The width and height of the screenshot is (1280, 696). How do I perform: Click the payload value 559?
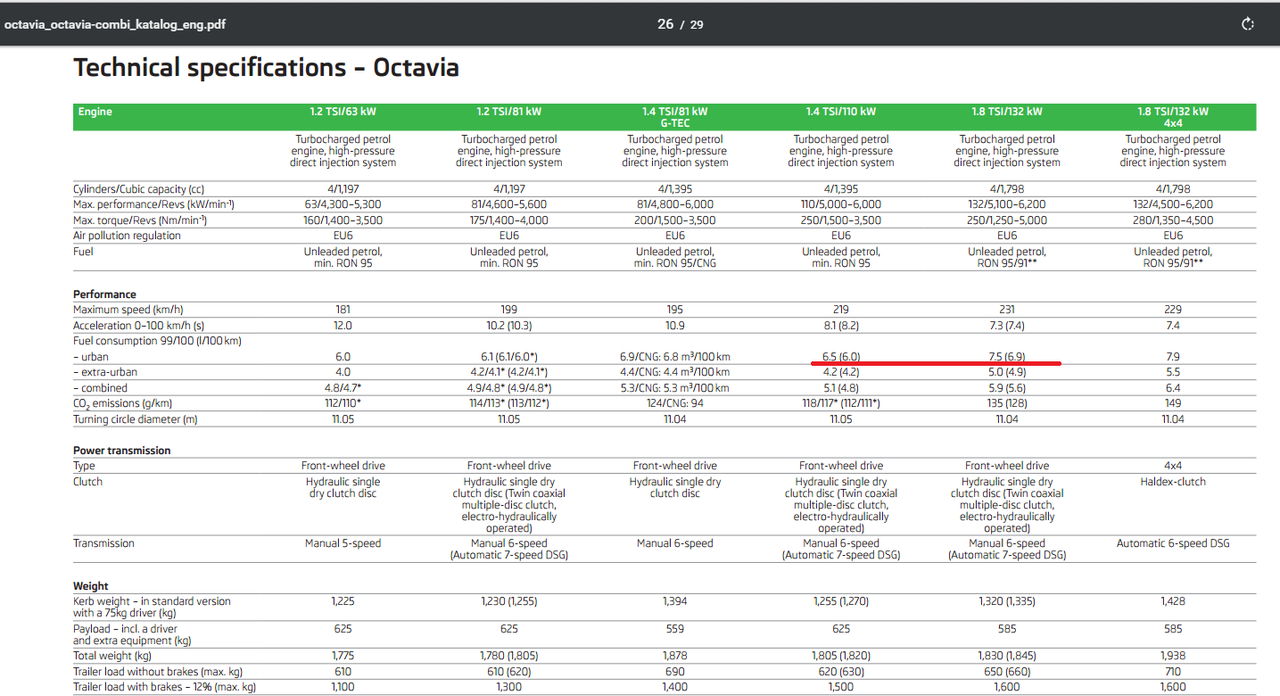(x=675, y=629)
